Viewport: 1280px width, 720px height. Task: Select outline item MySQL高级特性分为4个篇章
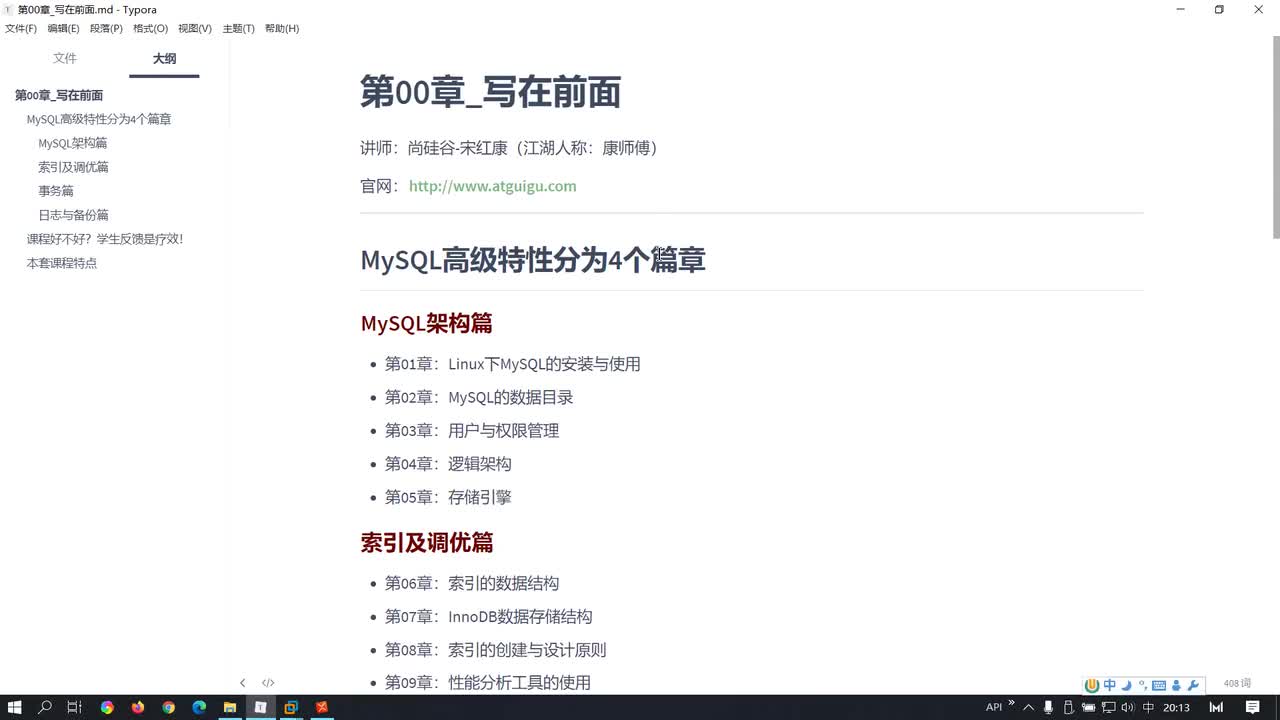[99, 119]
